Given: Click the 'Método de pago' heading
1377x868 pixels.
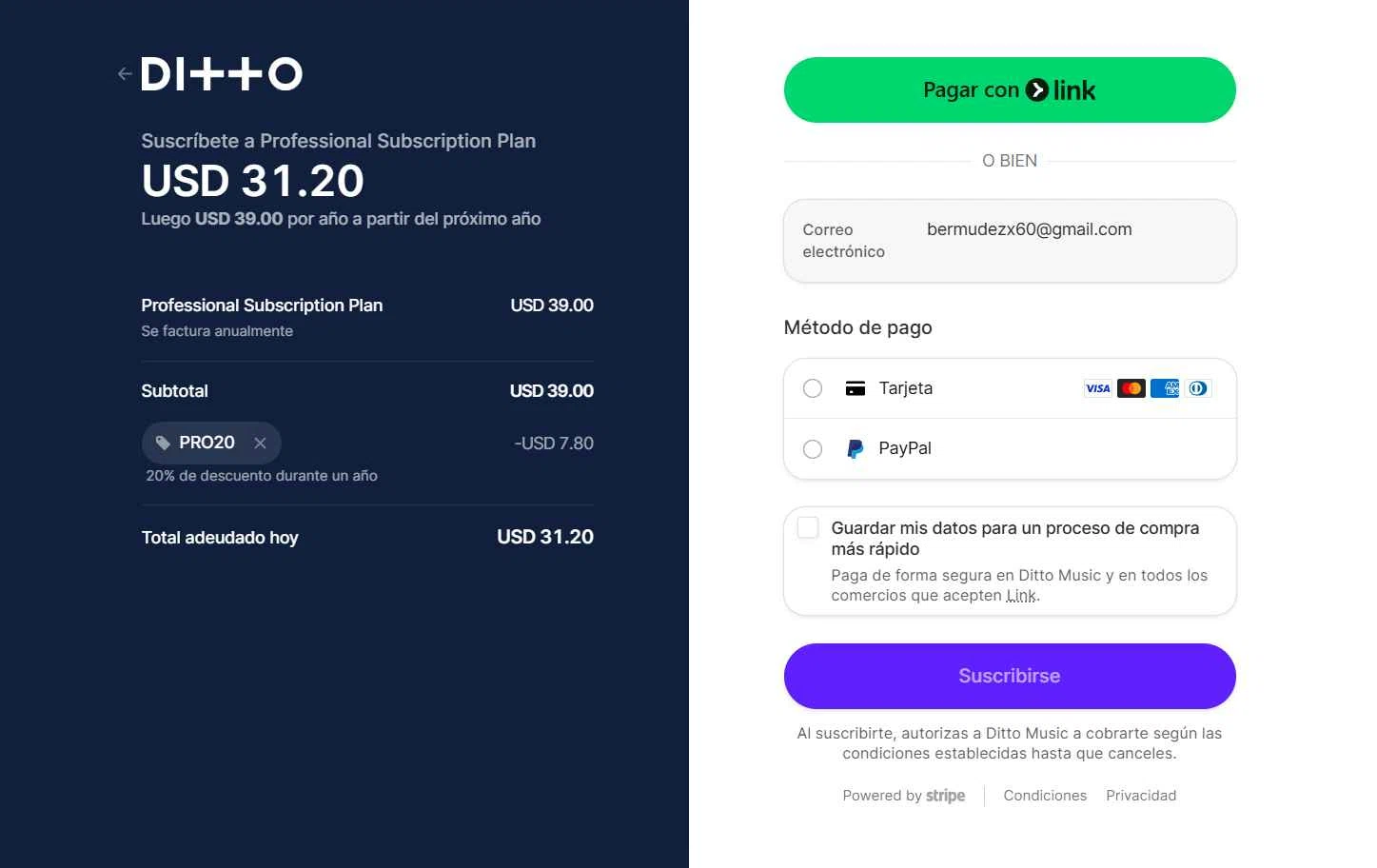Looking at the screenshot, I should 858,327.
